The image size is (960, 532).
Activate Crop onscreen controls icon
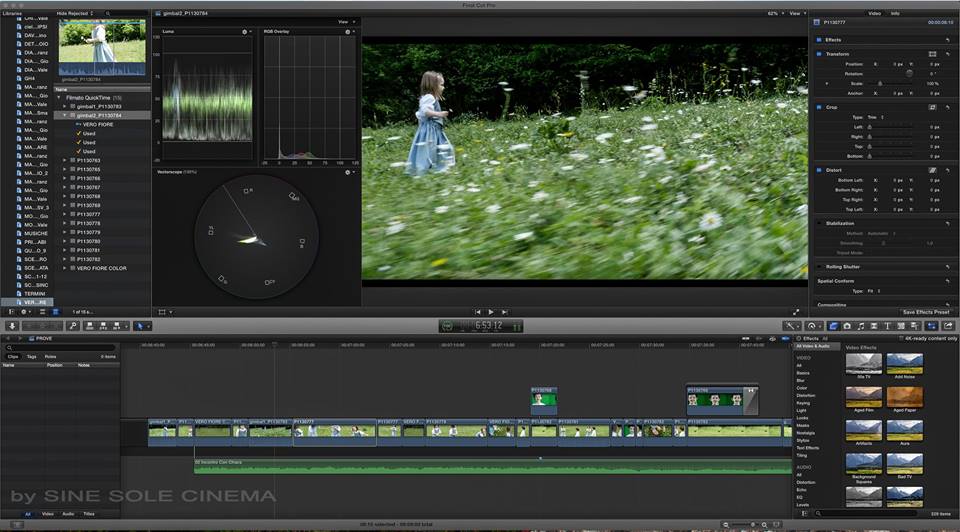click(x=932, y=107)
